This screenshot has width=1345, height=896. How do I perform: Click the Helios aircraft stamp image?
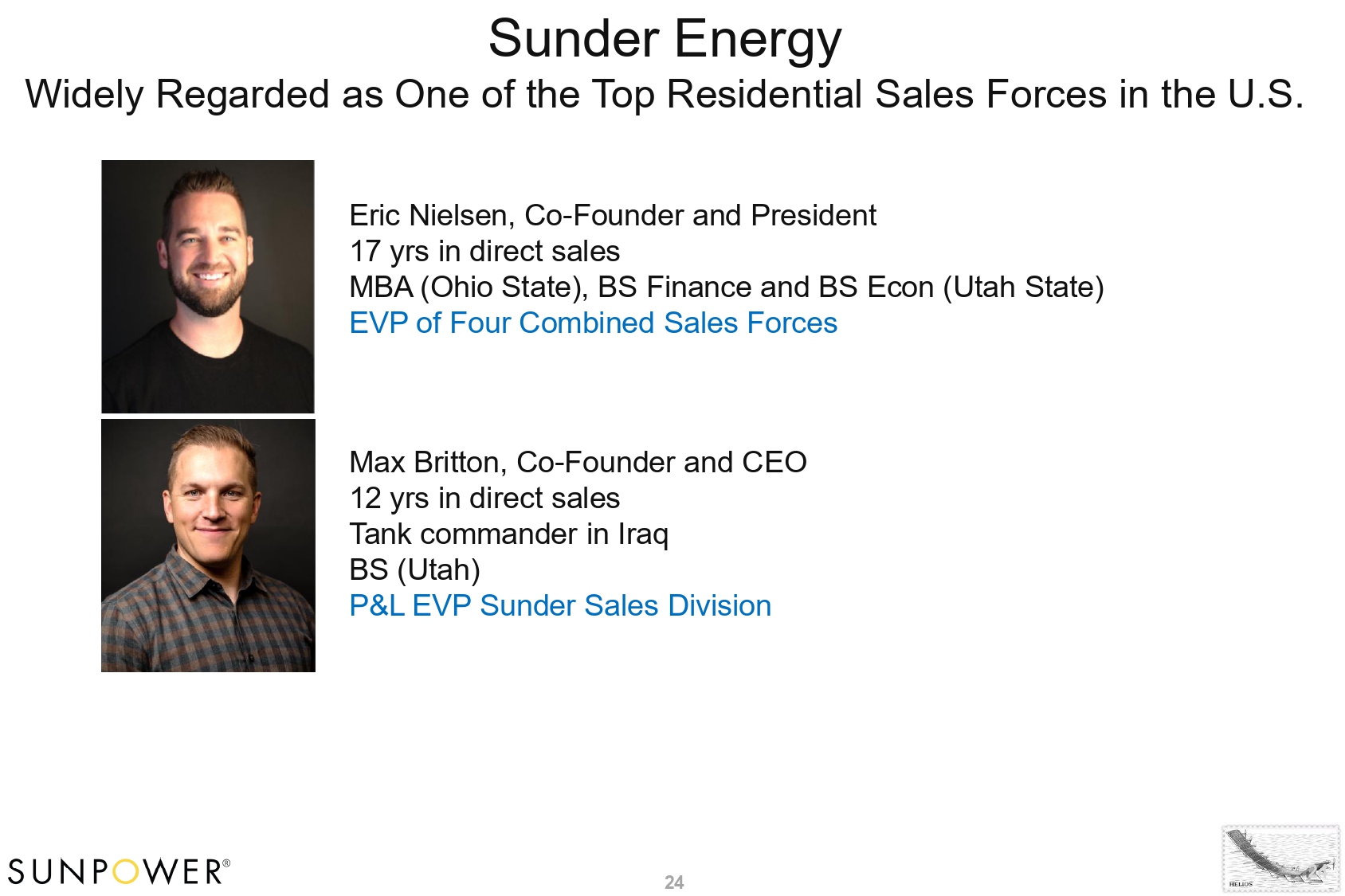[x=1280, y=858]
